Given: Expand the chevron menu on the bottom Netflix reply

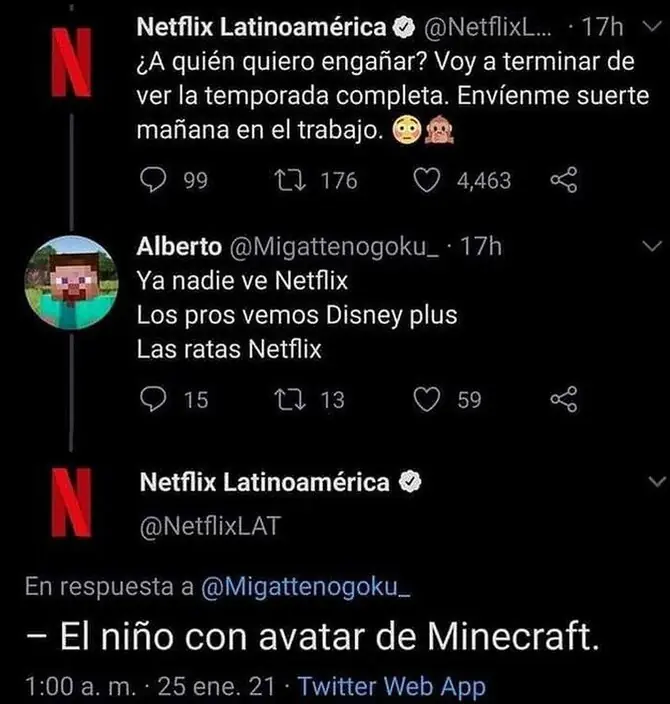Looking at the screenshot, I should [650, 482].
